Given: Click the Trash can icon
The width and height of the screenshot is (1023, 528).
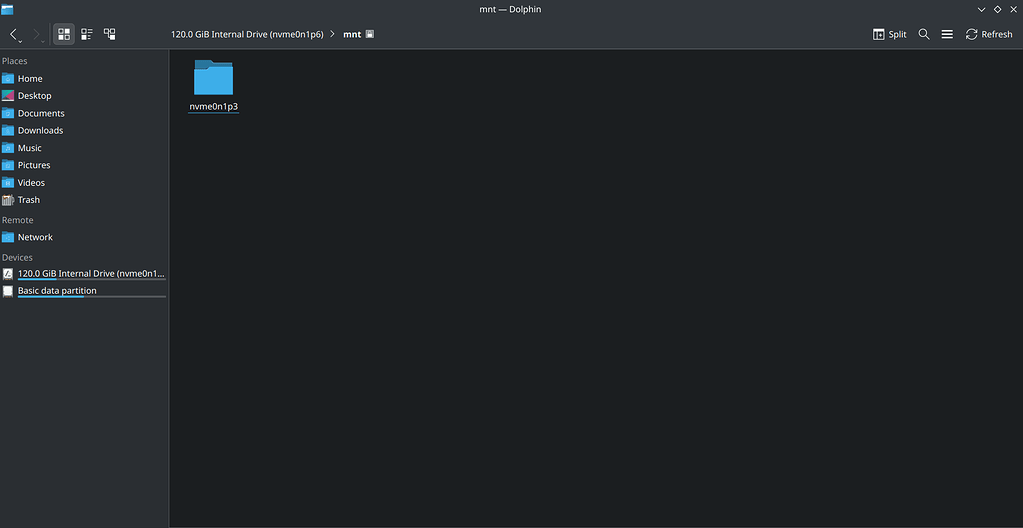Looking at the screenshot, I should pyautogui.click(x=8, y=200).
